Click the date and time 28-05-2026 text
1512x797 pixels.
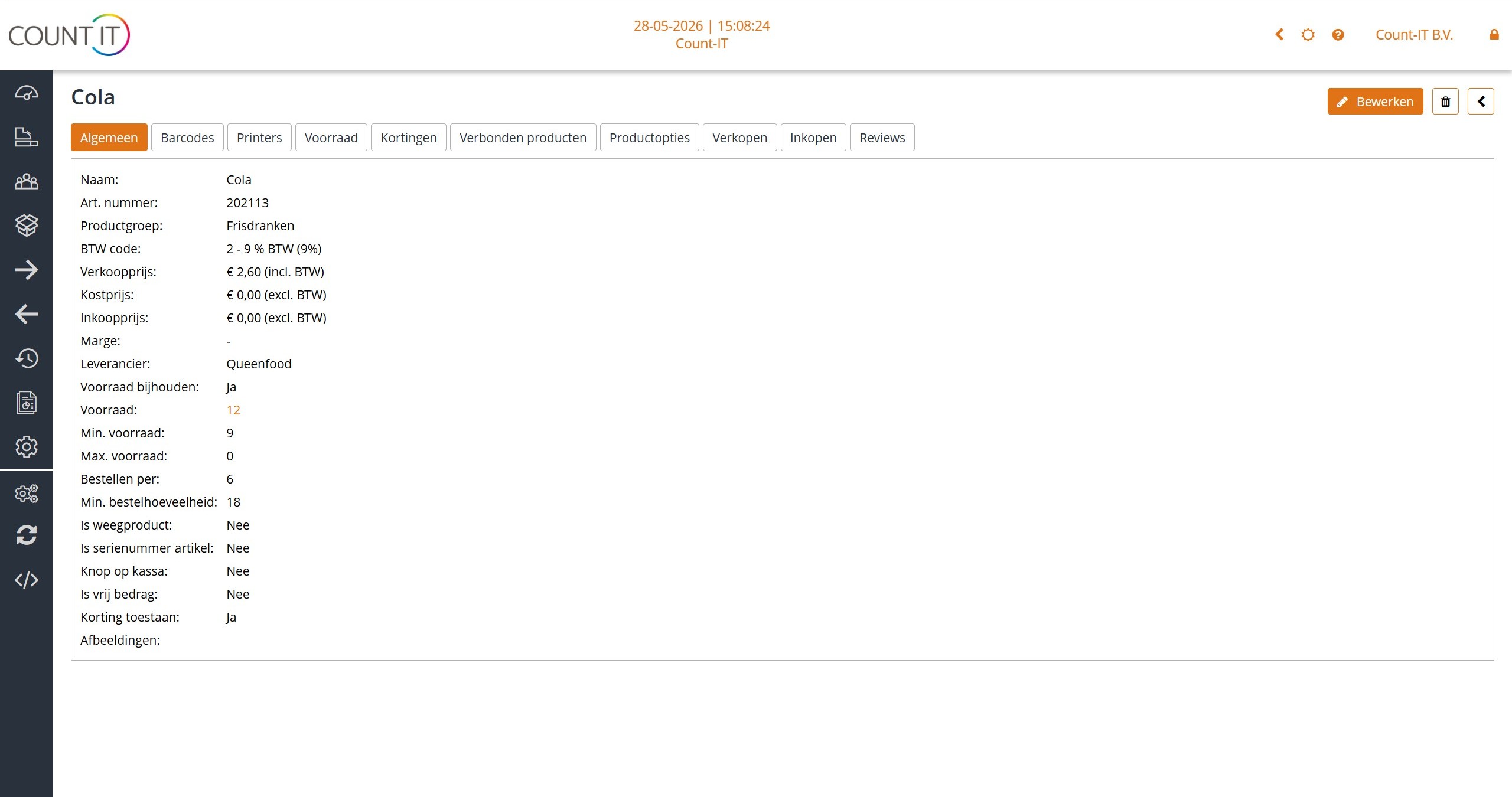click(x=702, y=26)
